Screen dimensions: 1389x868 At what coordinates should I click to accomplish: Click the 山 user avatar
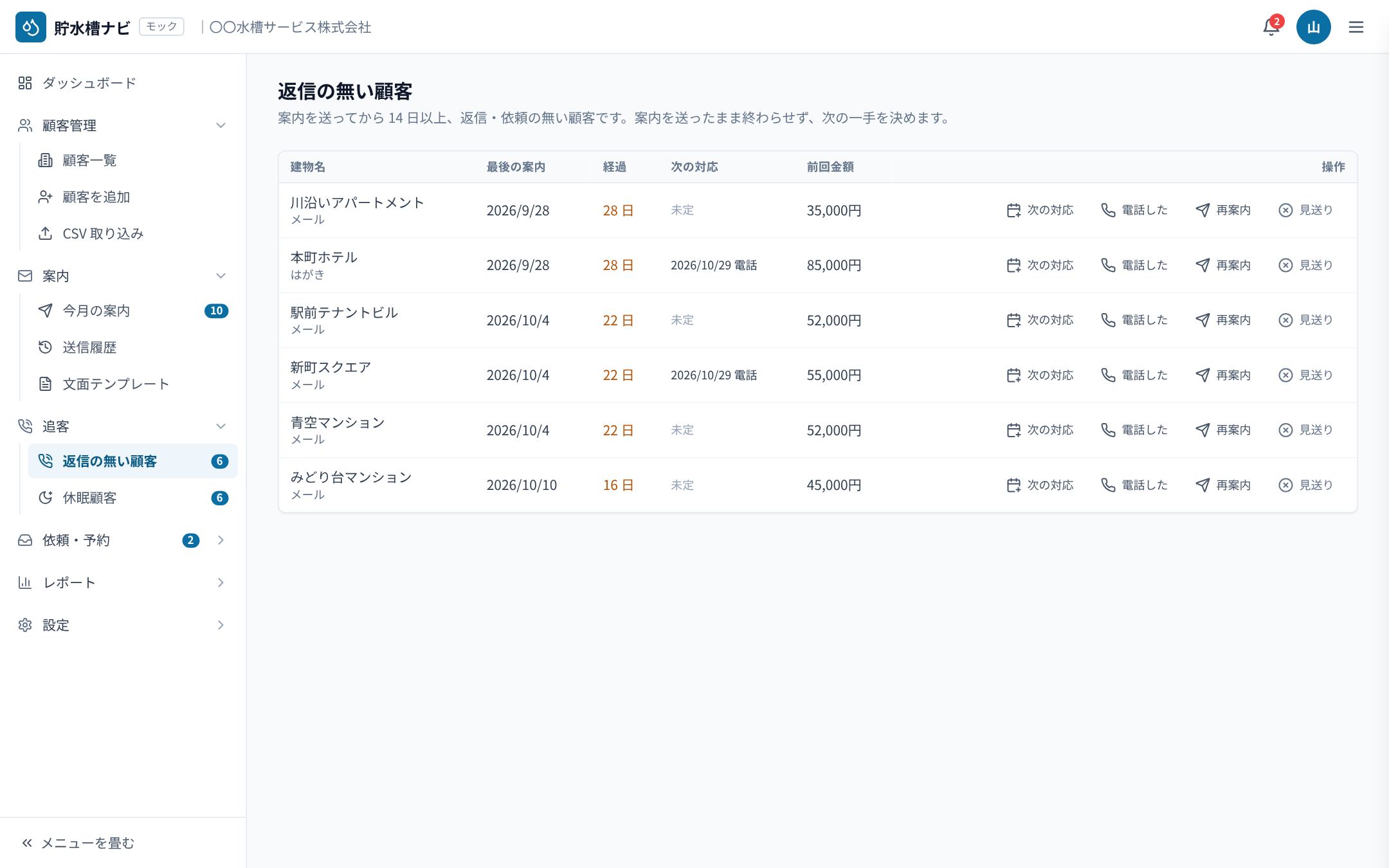point(1313,27)
